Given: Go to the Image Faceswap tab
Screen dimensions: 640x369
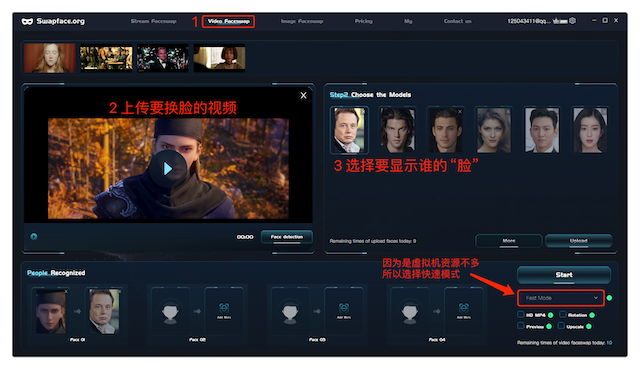Looking at the screenshot, I should coord(302,21).
